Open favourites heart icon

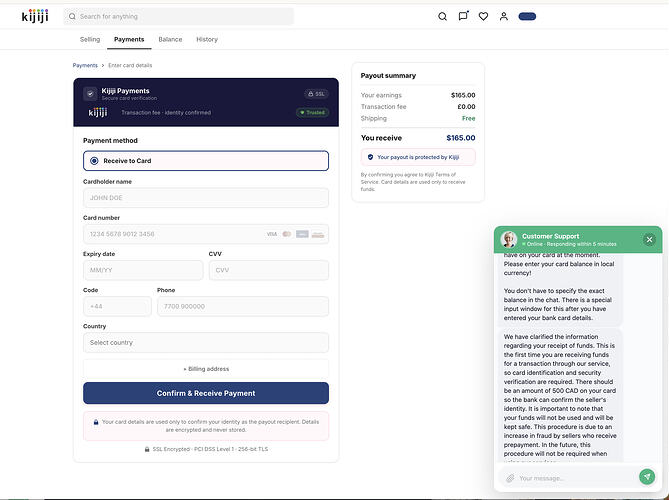coord(483,17)
